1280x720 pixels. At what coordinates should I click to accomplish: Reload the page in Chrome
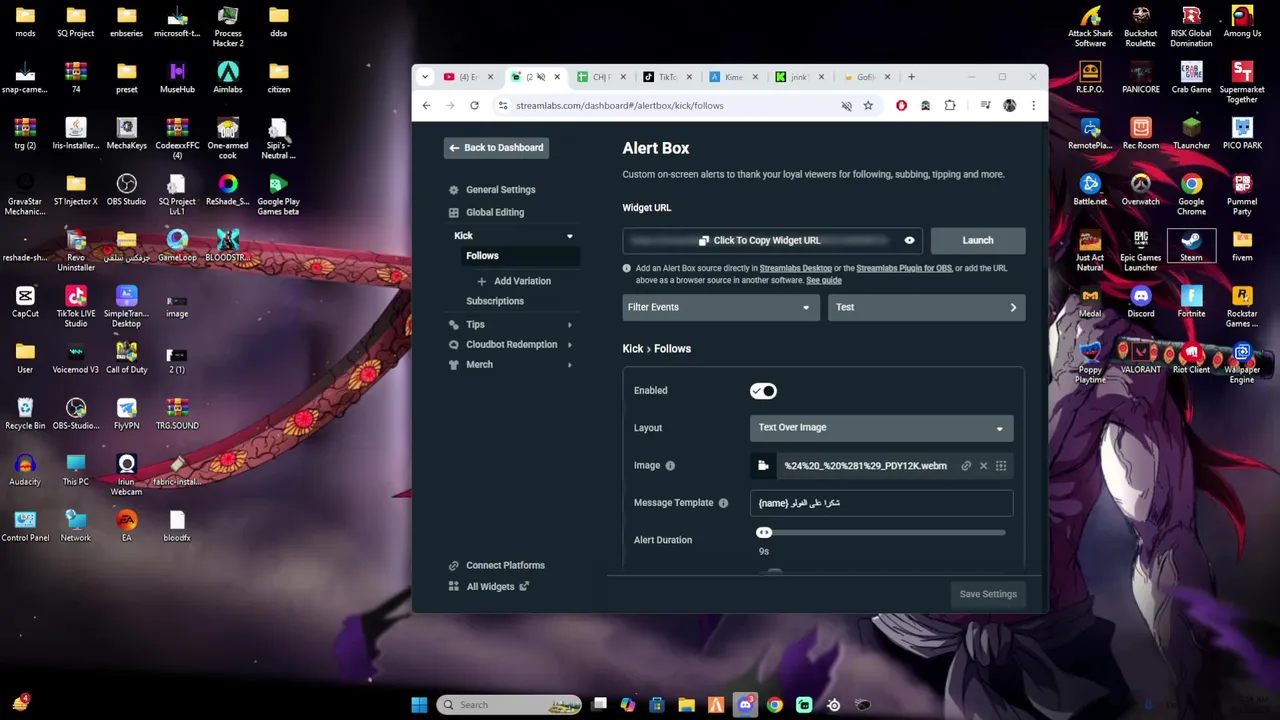[474, 105]
